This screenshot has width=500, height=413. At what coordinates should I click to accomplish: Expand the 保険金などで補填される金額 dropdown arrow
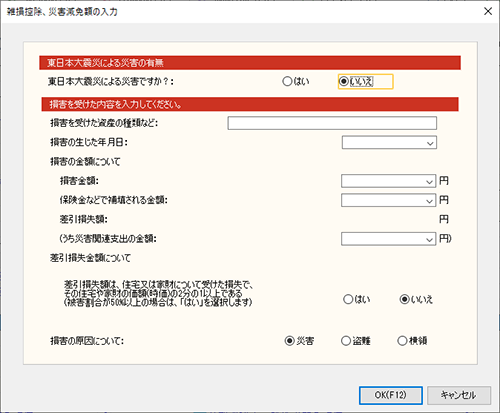(429, 201)
